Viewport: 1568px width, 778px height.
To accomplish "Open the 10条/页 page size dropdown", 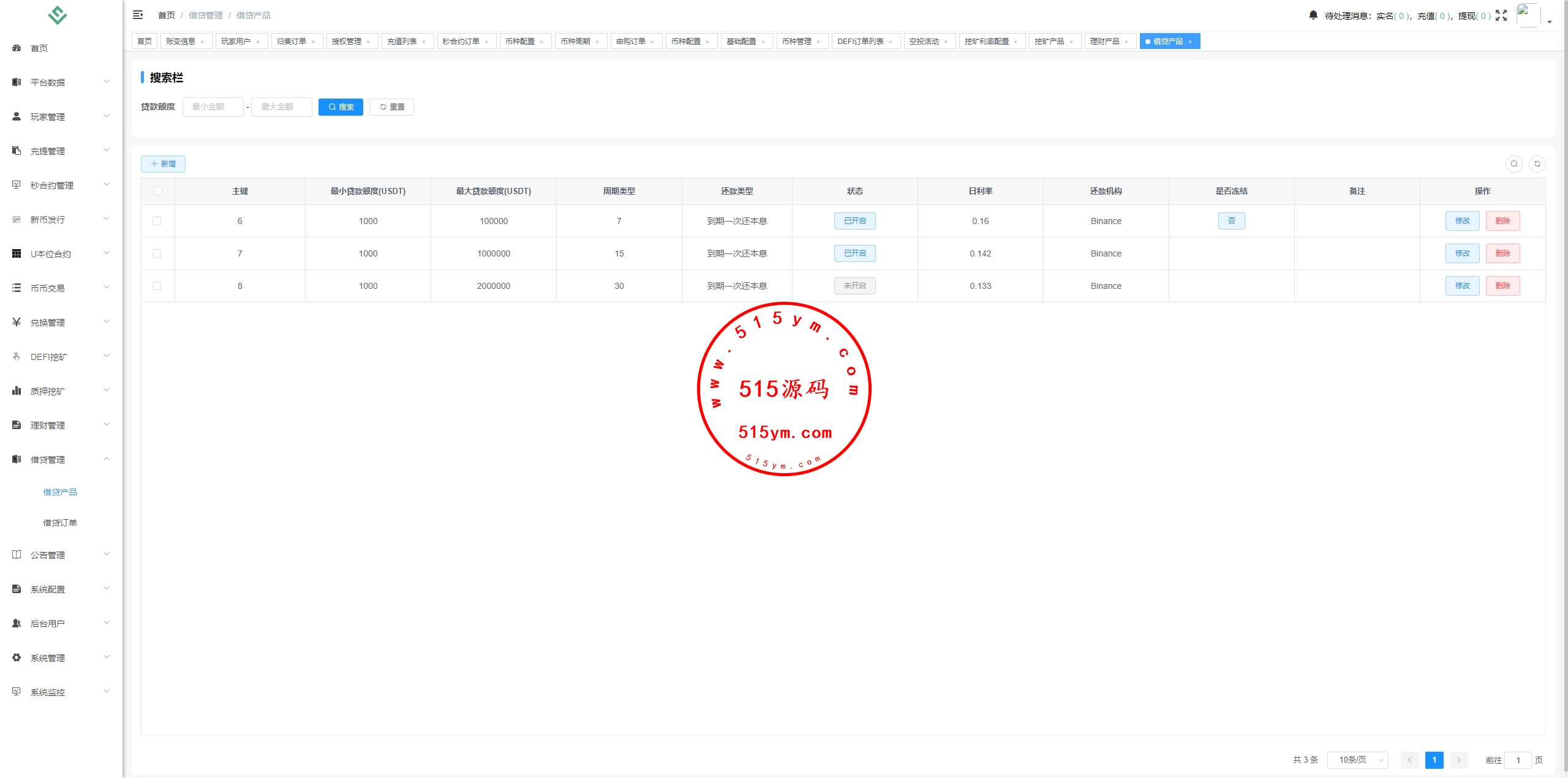I will coord(1357,760).
